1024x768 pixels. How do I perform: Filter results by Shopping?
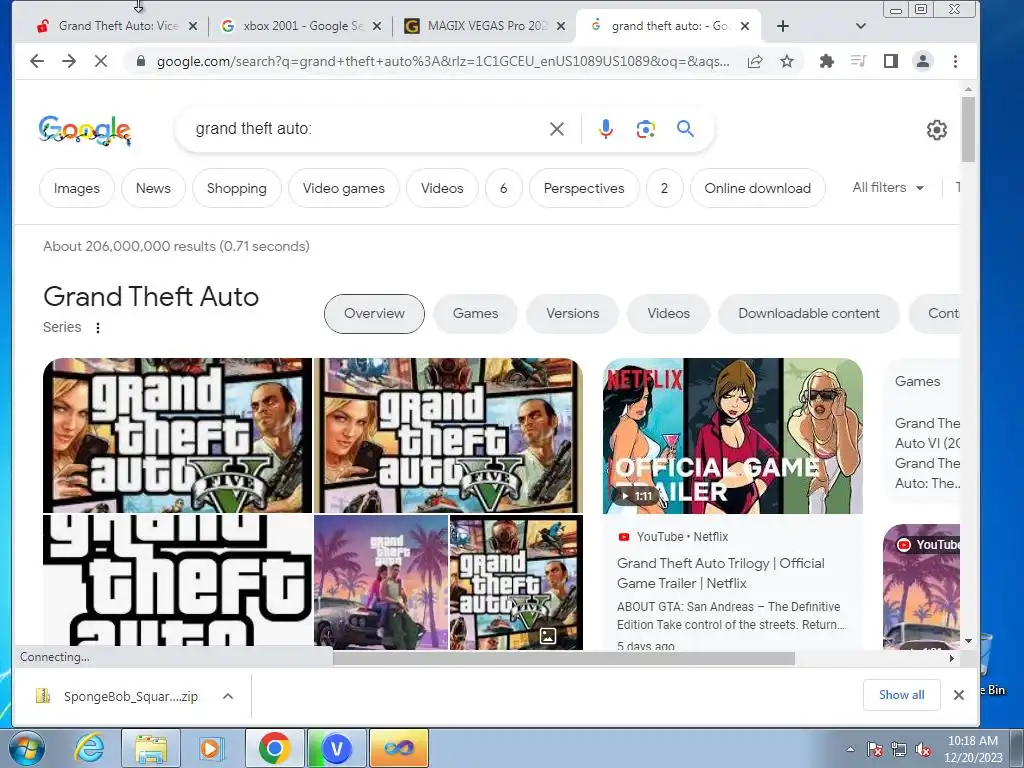[x=236, y=188]
